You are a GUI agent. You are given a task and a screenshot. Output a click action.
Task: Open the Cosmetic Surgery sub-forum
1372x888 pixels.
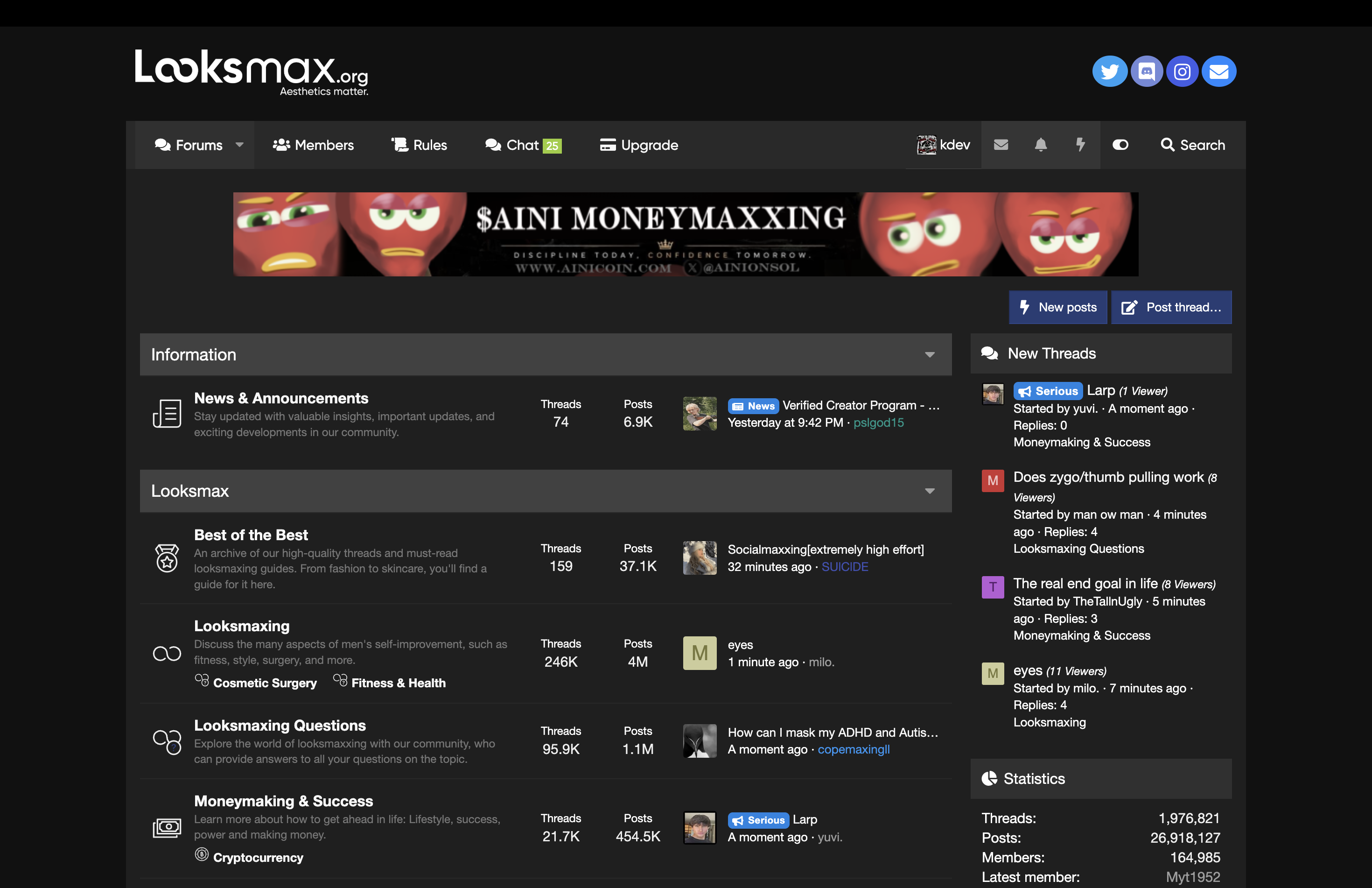[x=265, y=683]
